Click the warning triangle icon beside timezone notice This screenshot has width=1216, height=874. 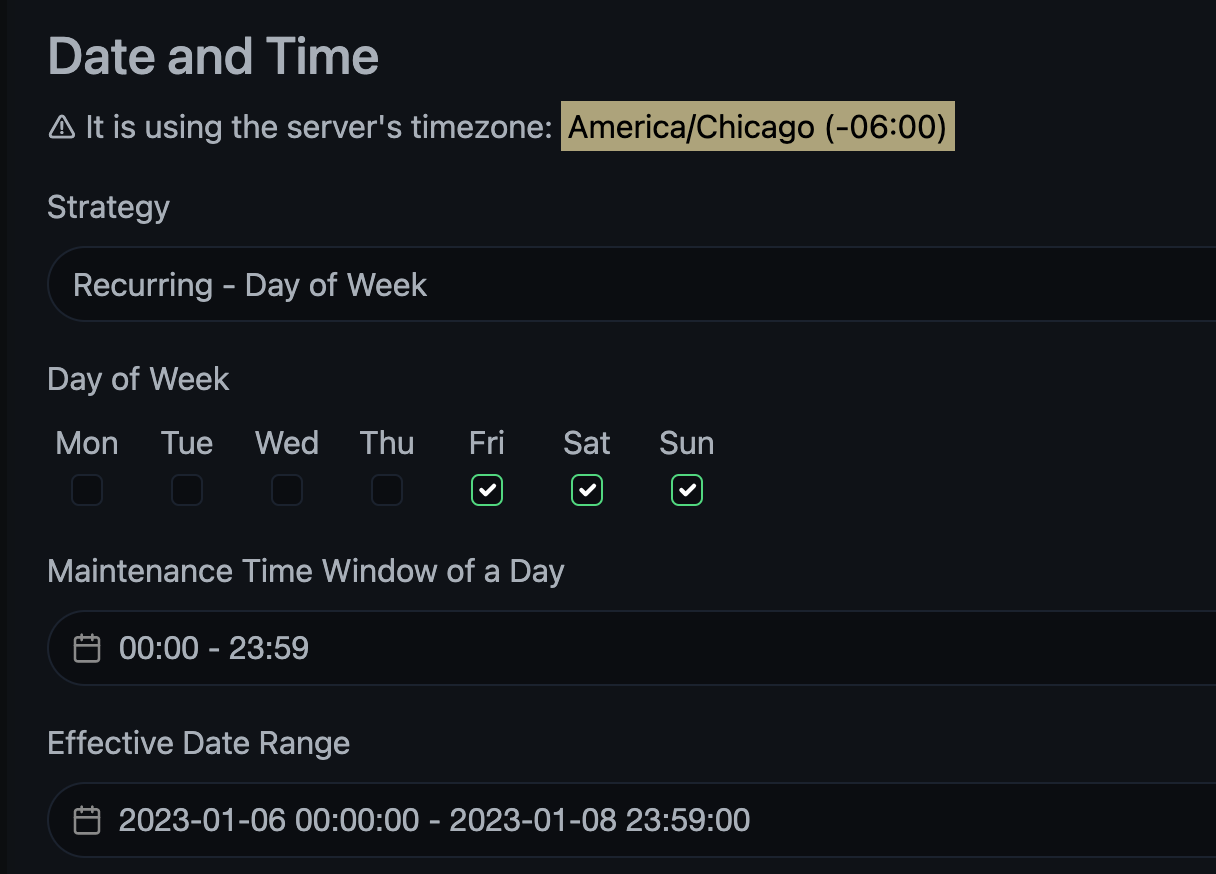(57, 126)
